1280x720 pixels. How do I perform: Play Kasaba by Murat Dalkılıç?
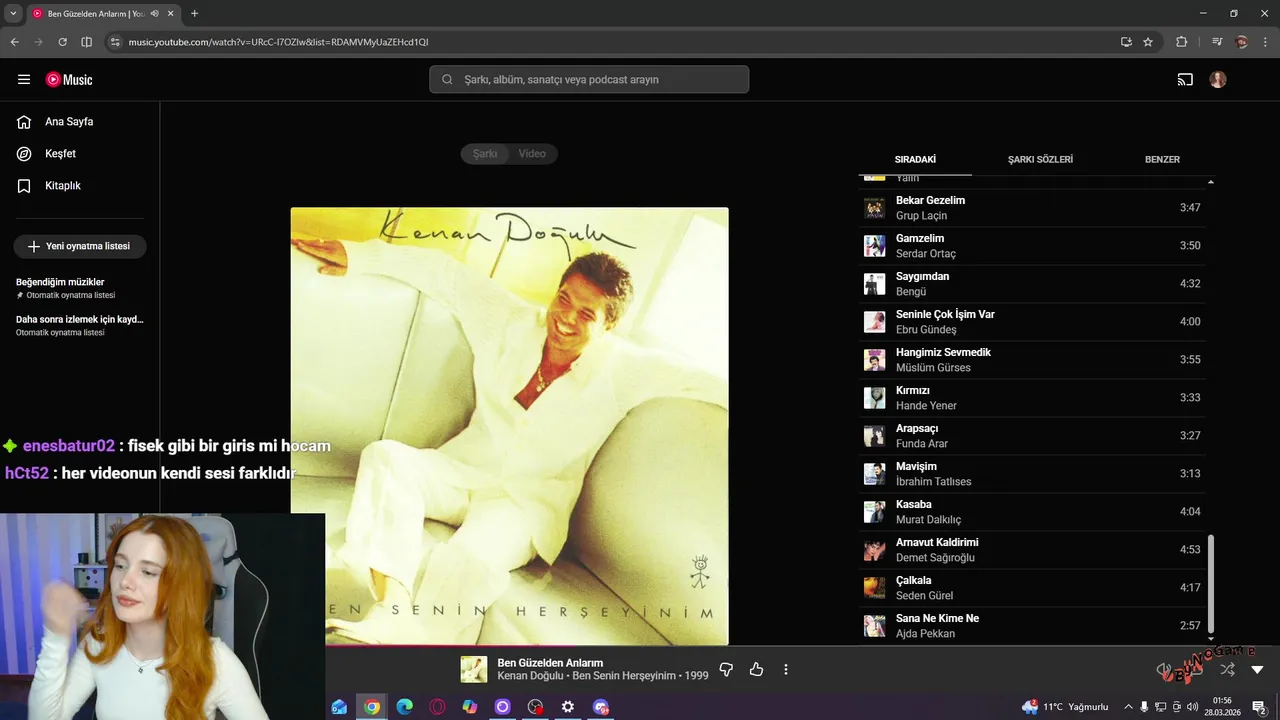pyautogui.click(x=1032, y=512)
